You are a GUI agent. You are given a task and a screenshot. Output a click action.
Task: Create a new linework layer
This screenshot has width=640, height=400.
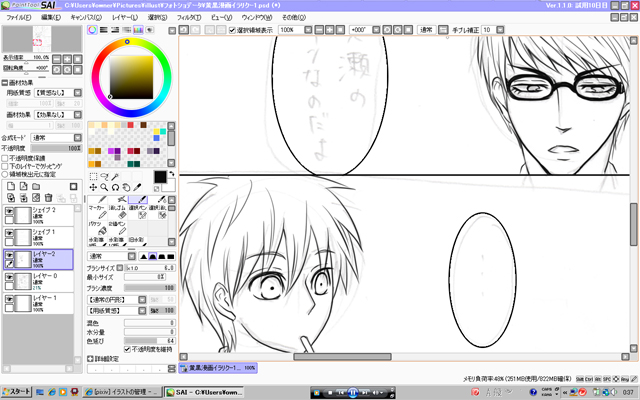(x=24, y=187)
